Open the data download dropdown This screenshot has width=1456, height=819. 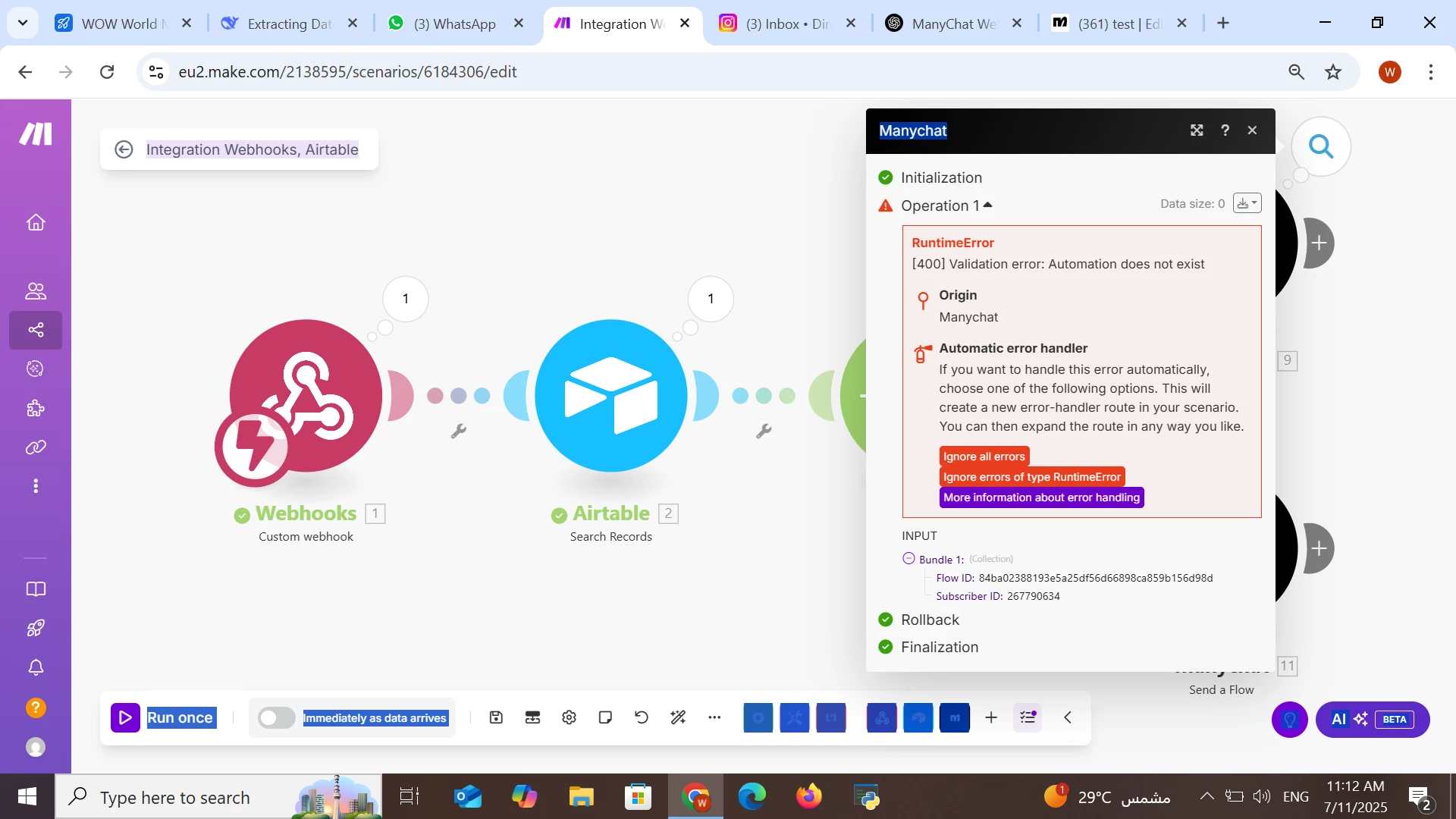click(x=1247, y=203)
